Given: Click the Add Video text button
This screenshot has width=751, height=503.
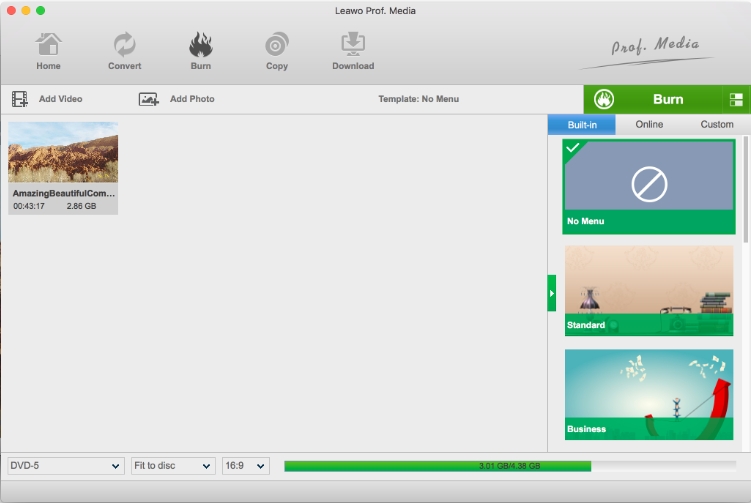Looking at the screenshot, I should (x=60, y=99).
